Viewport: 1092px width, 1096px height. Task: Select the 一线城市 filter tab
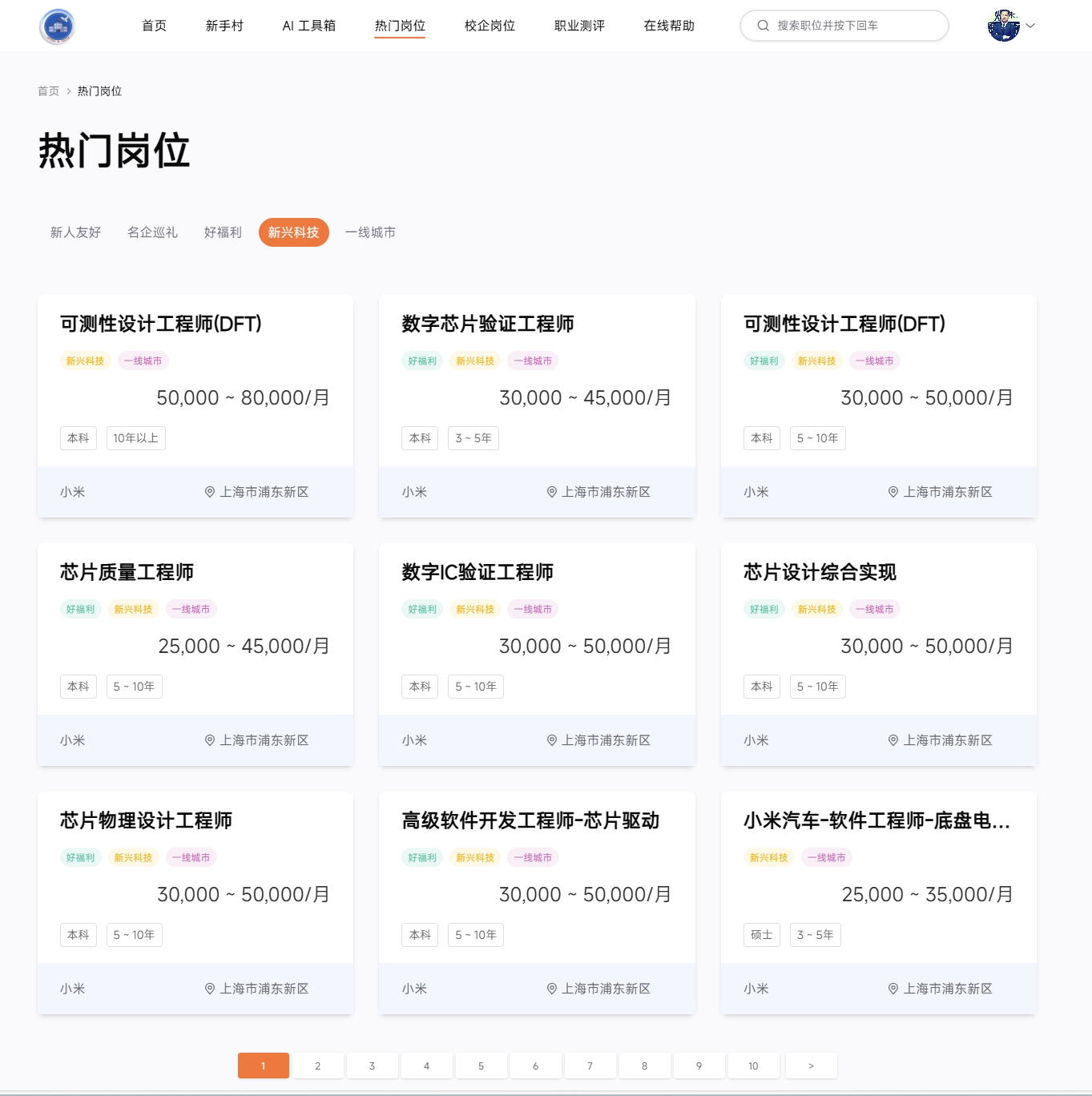(x=371, y=232)
